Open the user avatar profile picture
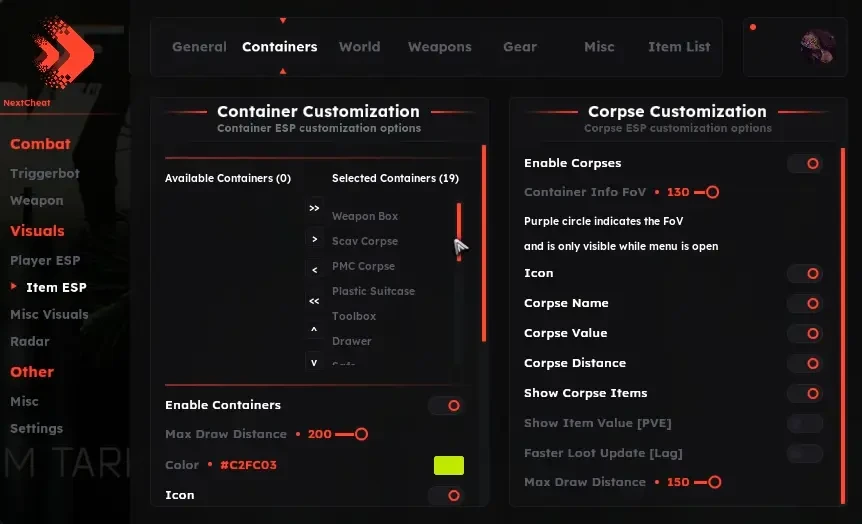Viewport: 862px width, 524px height. [818, 46]
